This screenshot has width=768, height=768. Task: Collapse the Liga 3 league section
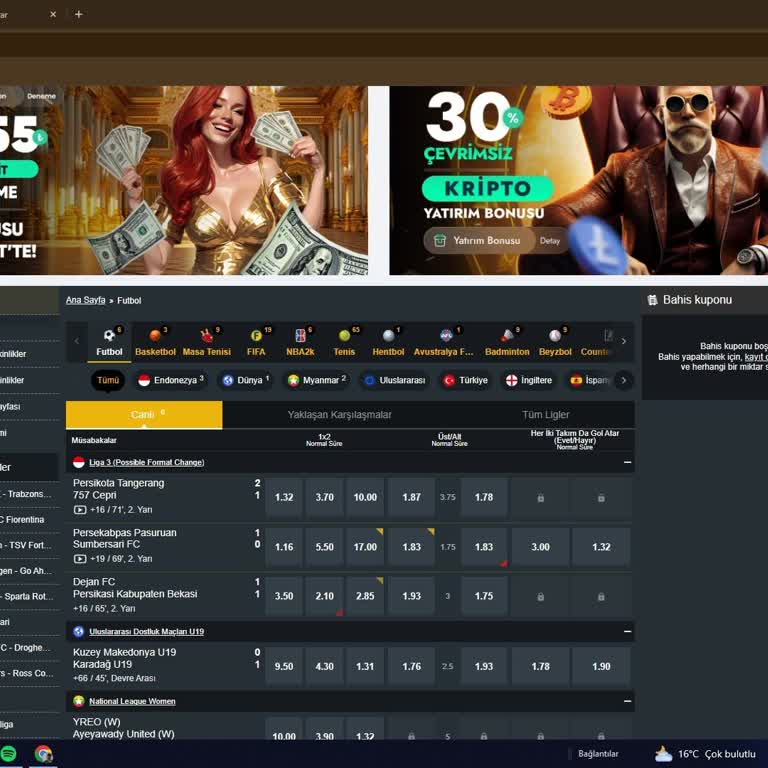pos(627,462)
